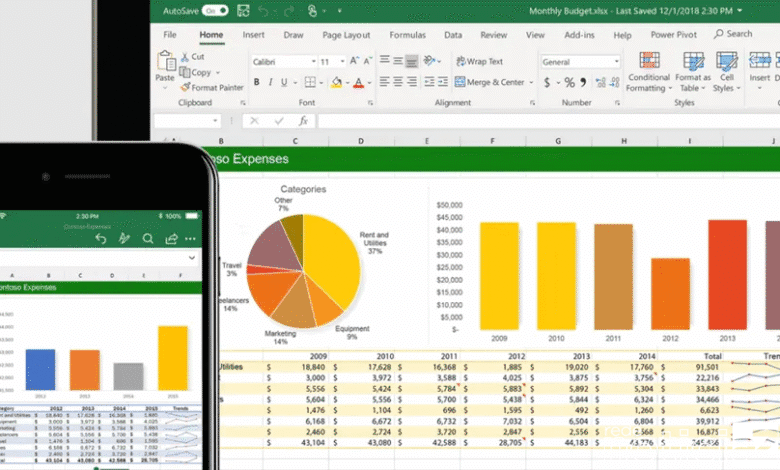Click the Search box in ribbon
This screenshot has width=780, height=470.
point(733,34)
